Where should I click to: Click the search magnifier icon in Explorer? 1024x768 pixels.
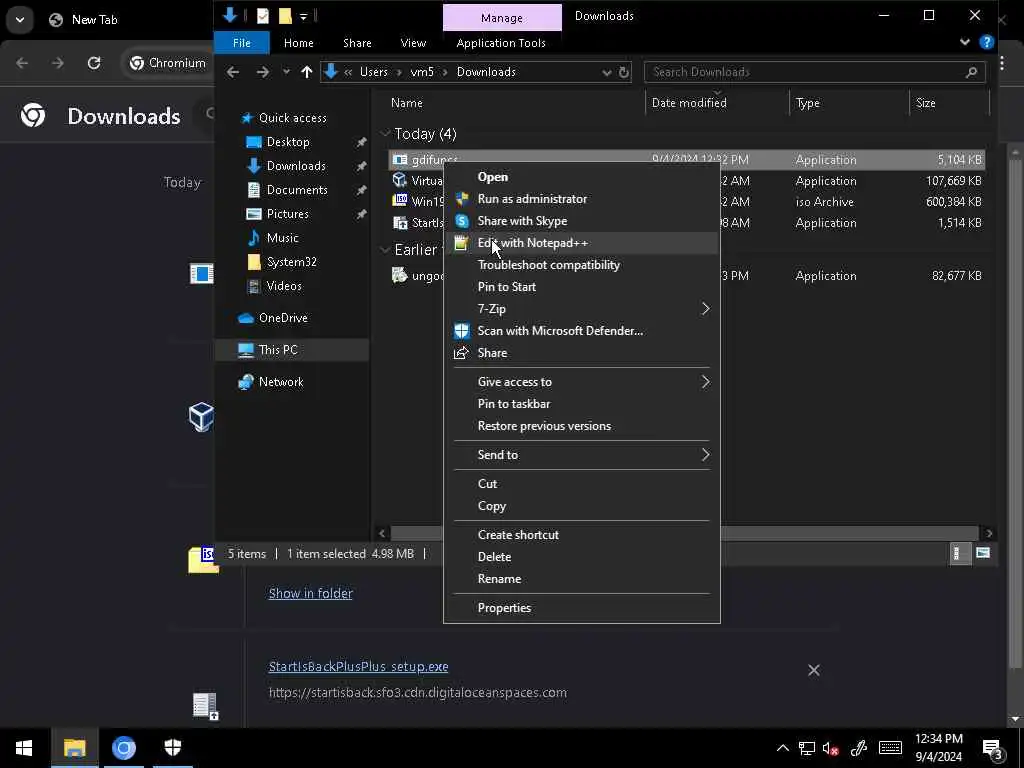click(x=971, y=72)
